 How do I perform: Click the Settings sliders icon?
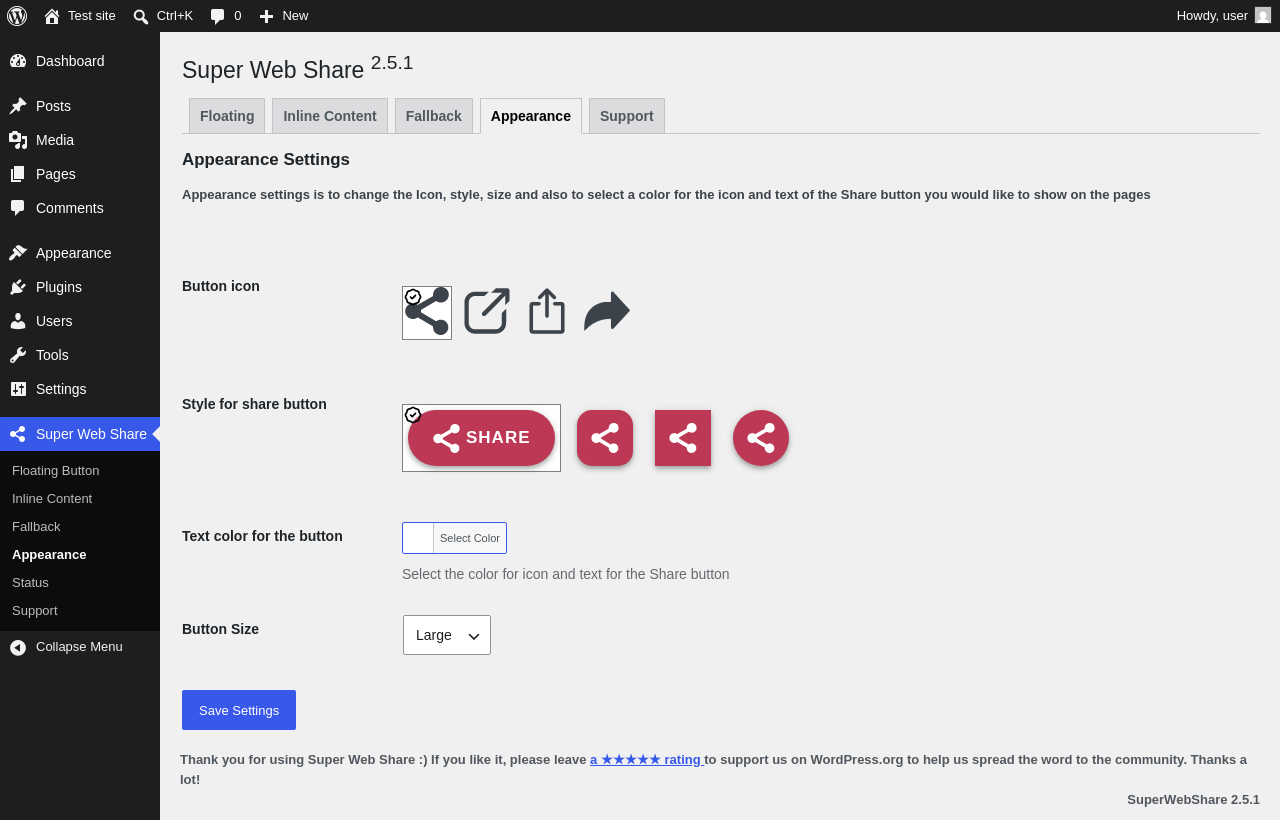18,389
